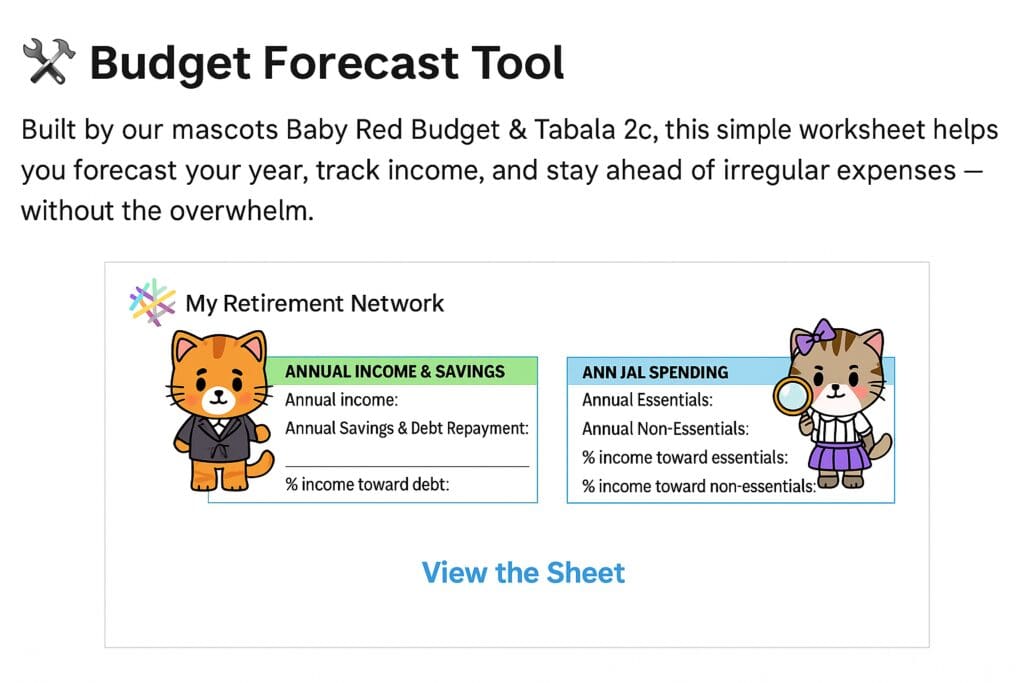Click the Budget Forecast Tool heading
Screen dimensions: 1024x683
point(327,63)
